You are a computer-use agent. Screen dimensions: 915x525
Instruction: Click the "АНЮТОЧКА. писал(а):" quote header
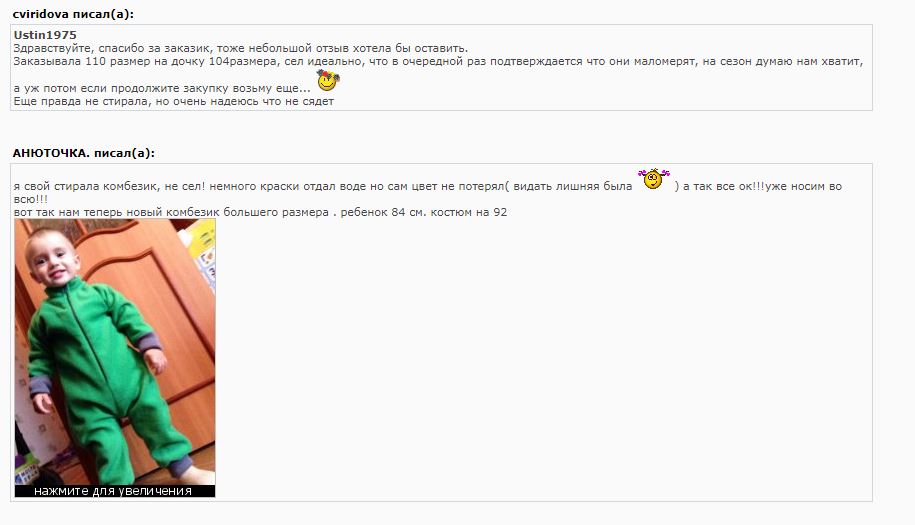click(83, 153)
